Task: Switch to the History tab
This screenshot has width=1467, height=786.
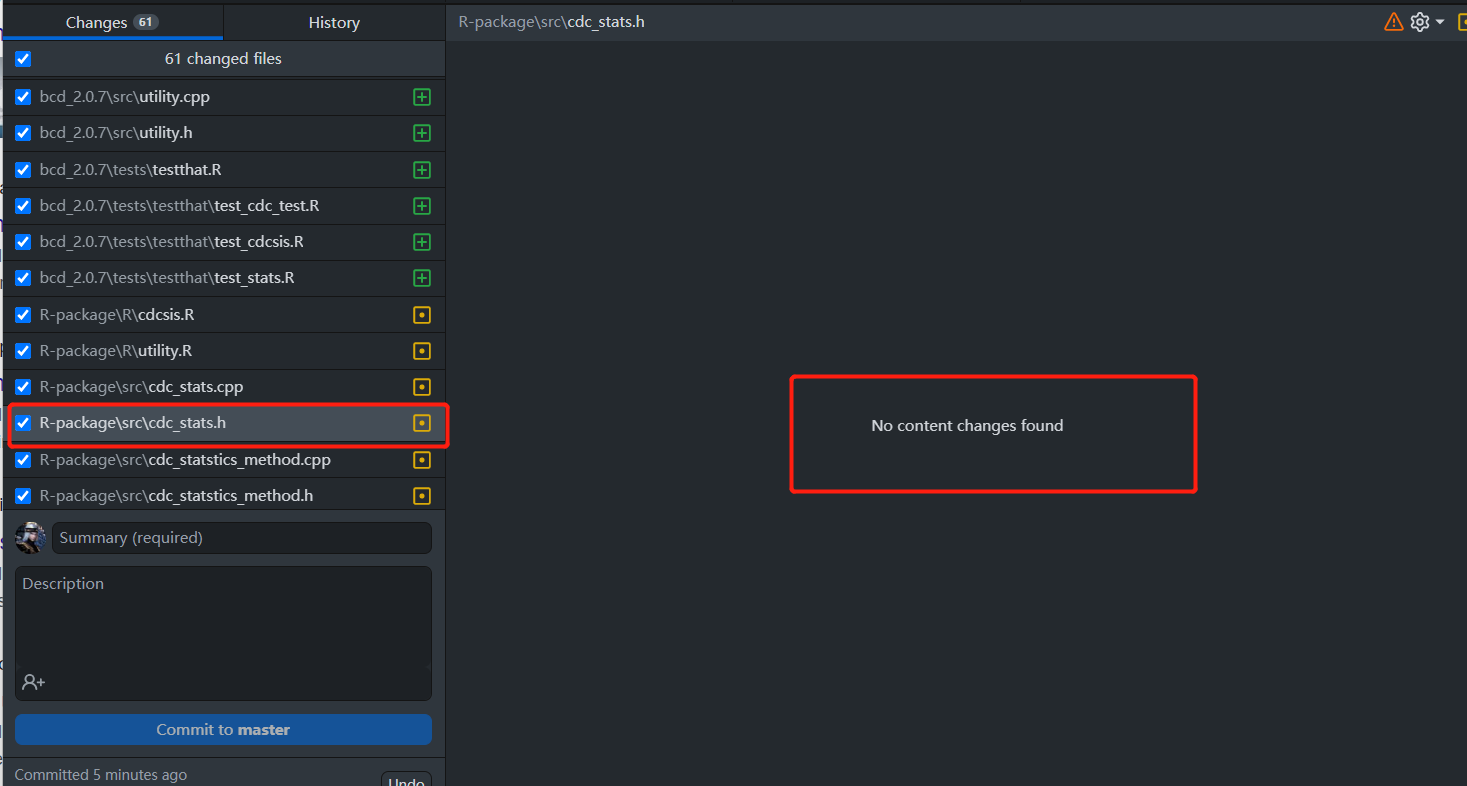Action: tap(334, 22)
